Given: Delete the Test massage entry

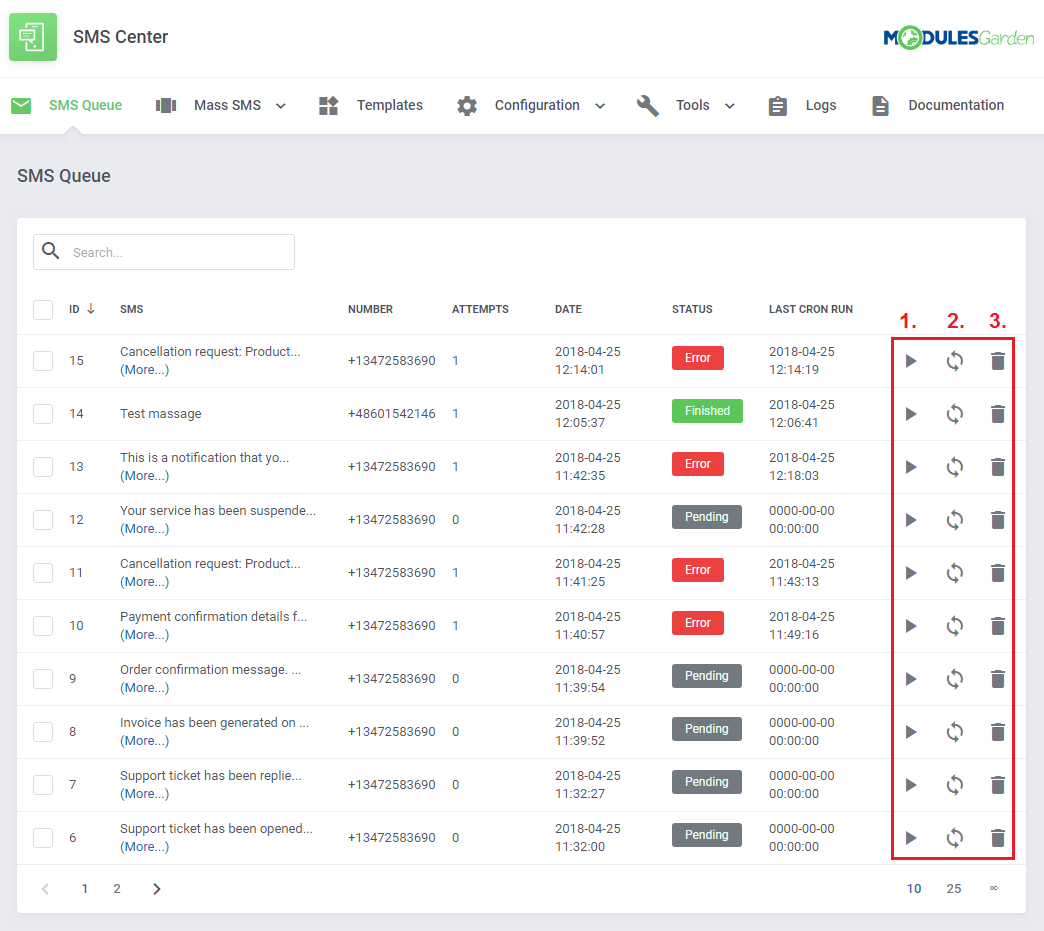Looking at the screenshot, I should 997,414.
